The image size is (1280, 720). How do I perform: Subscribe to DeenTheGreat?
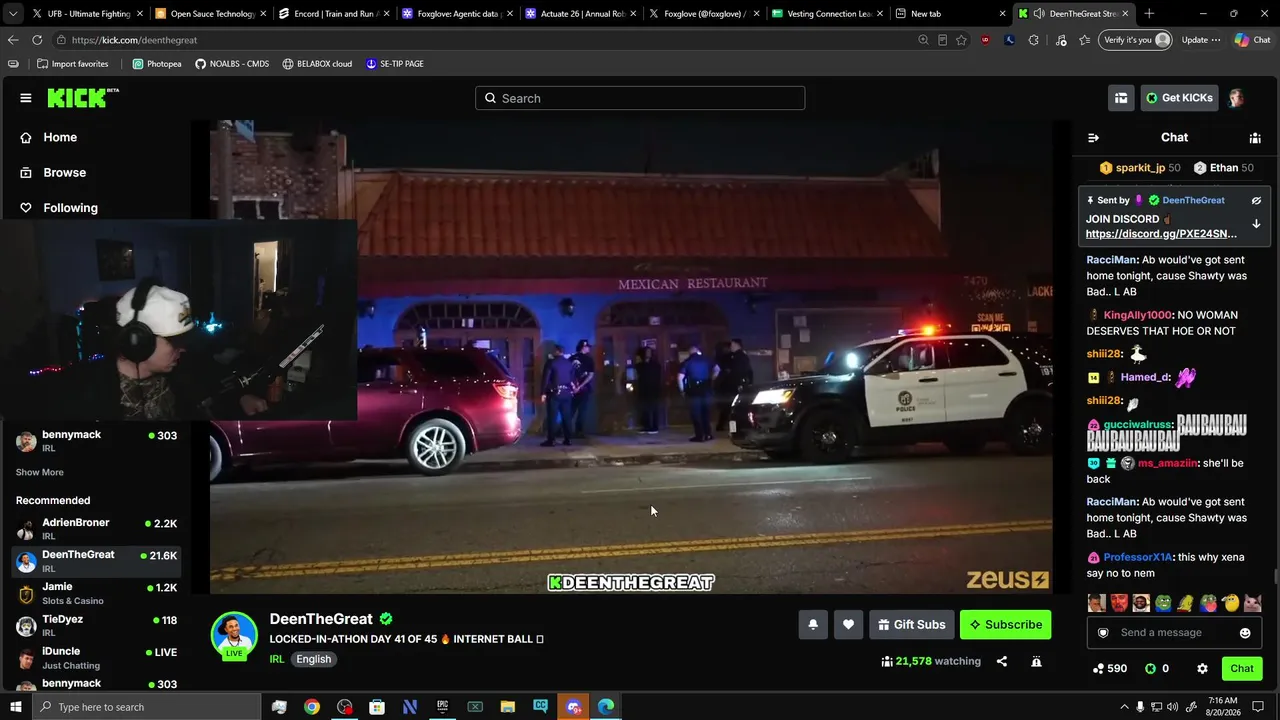(x=1006, y=625)
